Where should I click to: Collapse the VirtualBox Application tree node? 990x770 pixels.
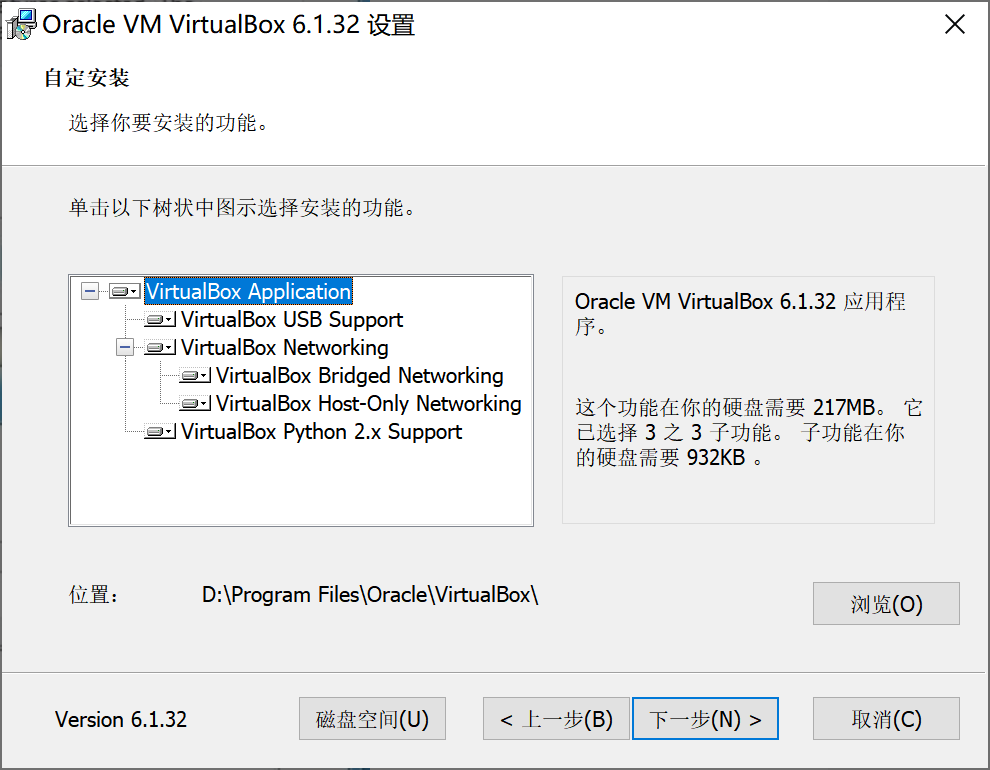tap(90, 291)
